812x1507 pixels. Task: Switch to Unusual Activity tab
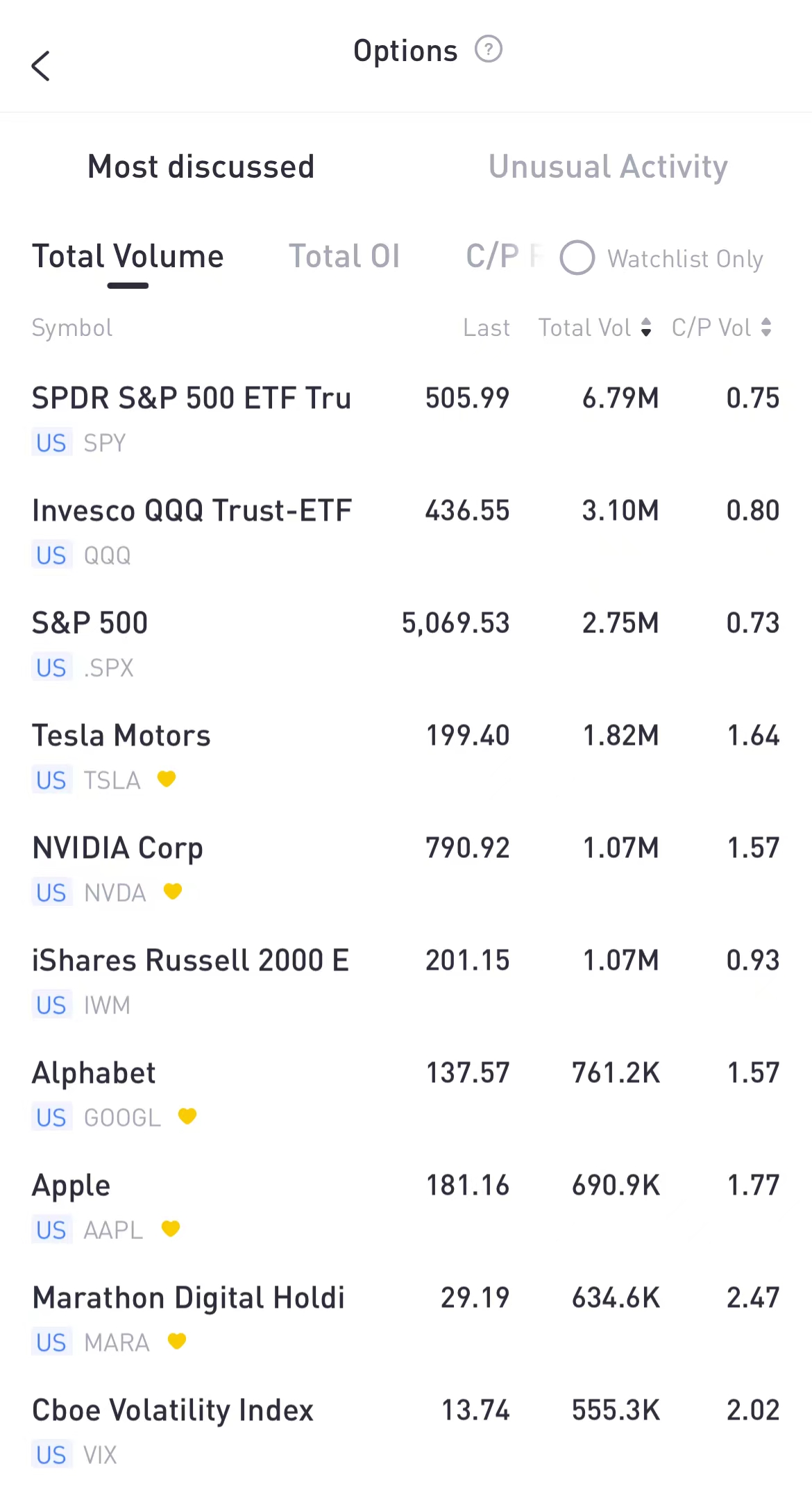click(608, 167)
